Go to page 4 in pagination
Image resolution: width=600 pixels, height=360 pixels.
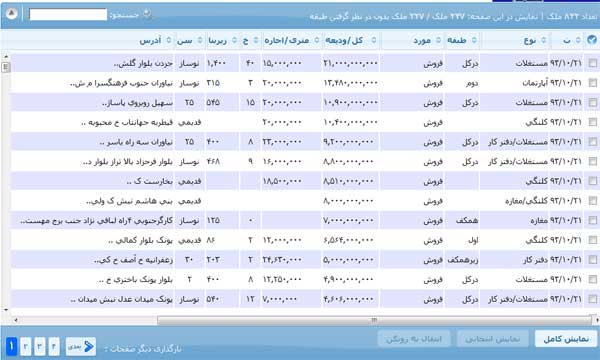point(54,347)
